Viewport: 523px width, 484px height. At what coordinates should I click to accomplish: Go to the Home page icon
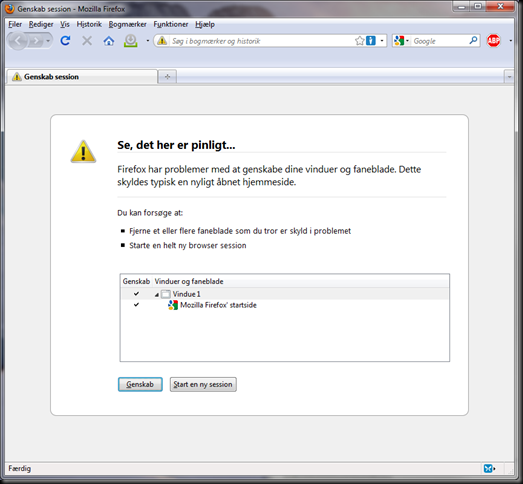(109, 41)
